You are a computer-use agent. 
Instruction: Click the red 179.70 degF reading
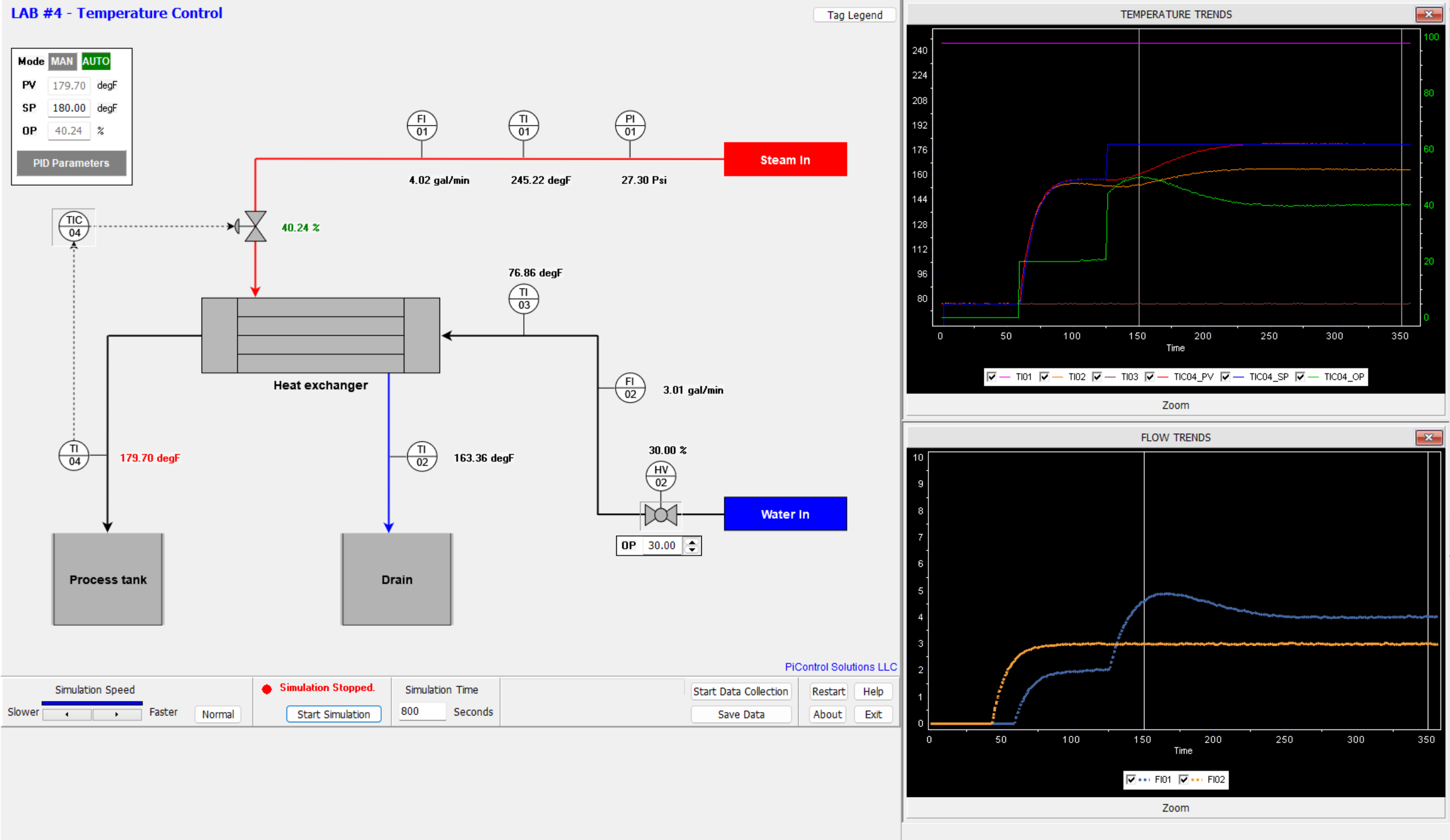150,458
